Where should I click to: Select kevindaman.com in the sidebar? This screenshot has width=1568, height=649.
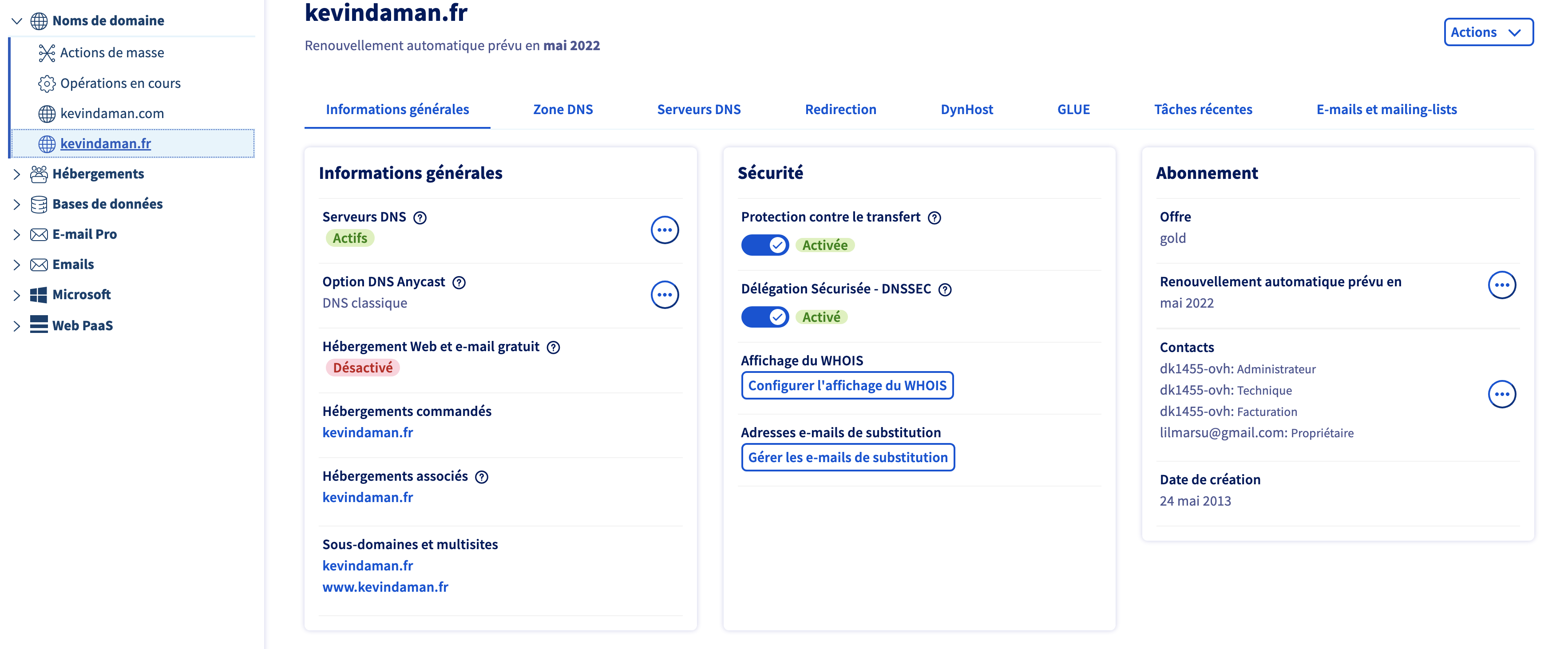click(x=112, y=113)
